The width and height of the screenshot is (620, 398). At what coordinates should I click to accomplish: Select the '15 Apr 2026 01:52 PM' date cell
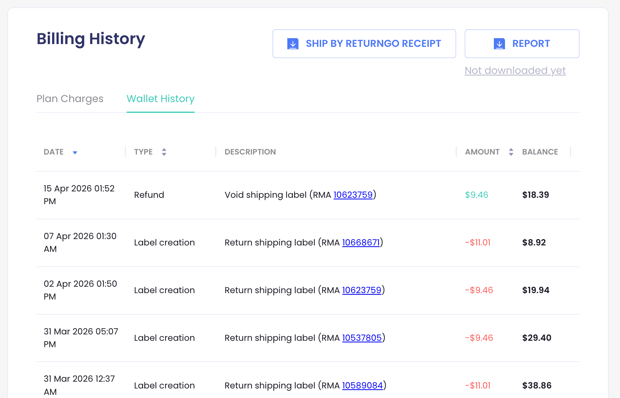pos(79,195)
